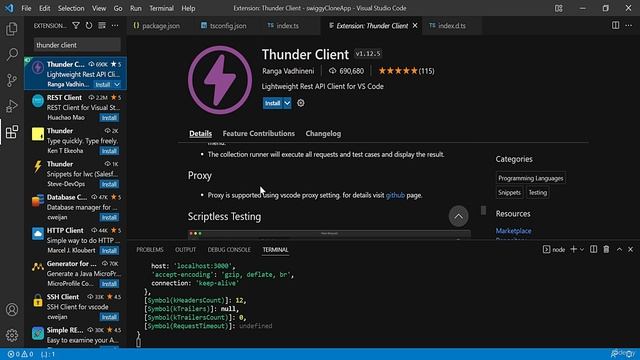Click the scroll-to-top round arrow button
Image resolution: width=640 pixels, height=360 pixels.
coord(458,216)
